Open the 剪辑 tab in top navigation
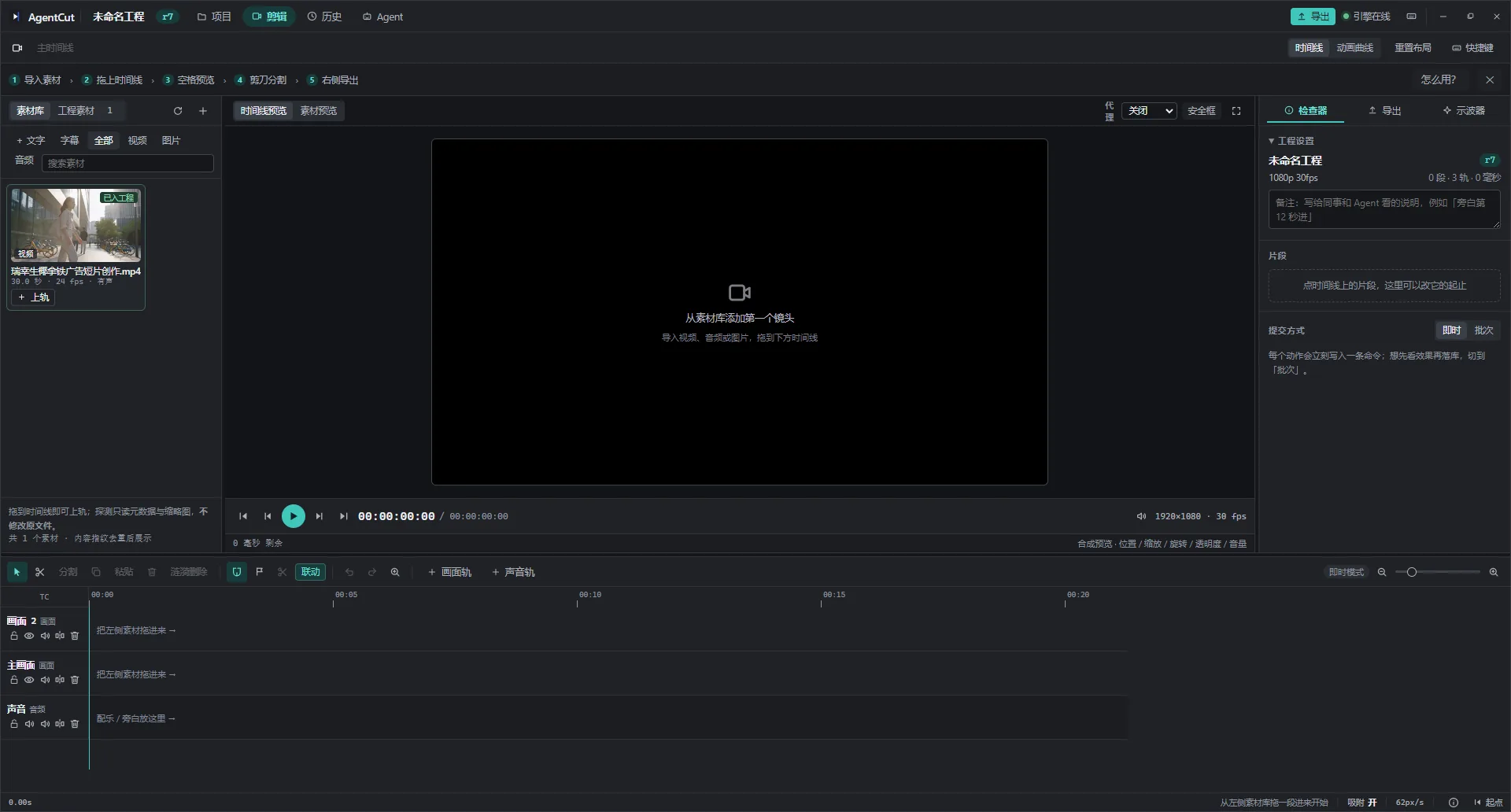Screen dimensions: 1511x812 click(x=269, y=17)
